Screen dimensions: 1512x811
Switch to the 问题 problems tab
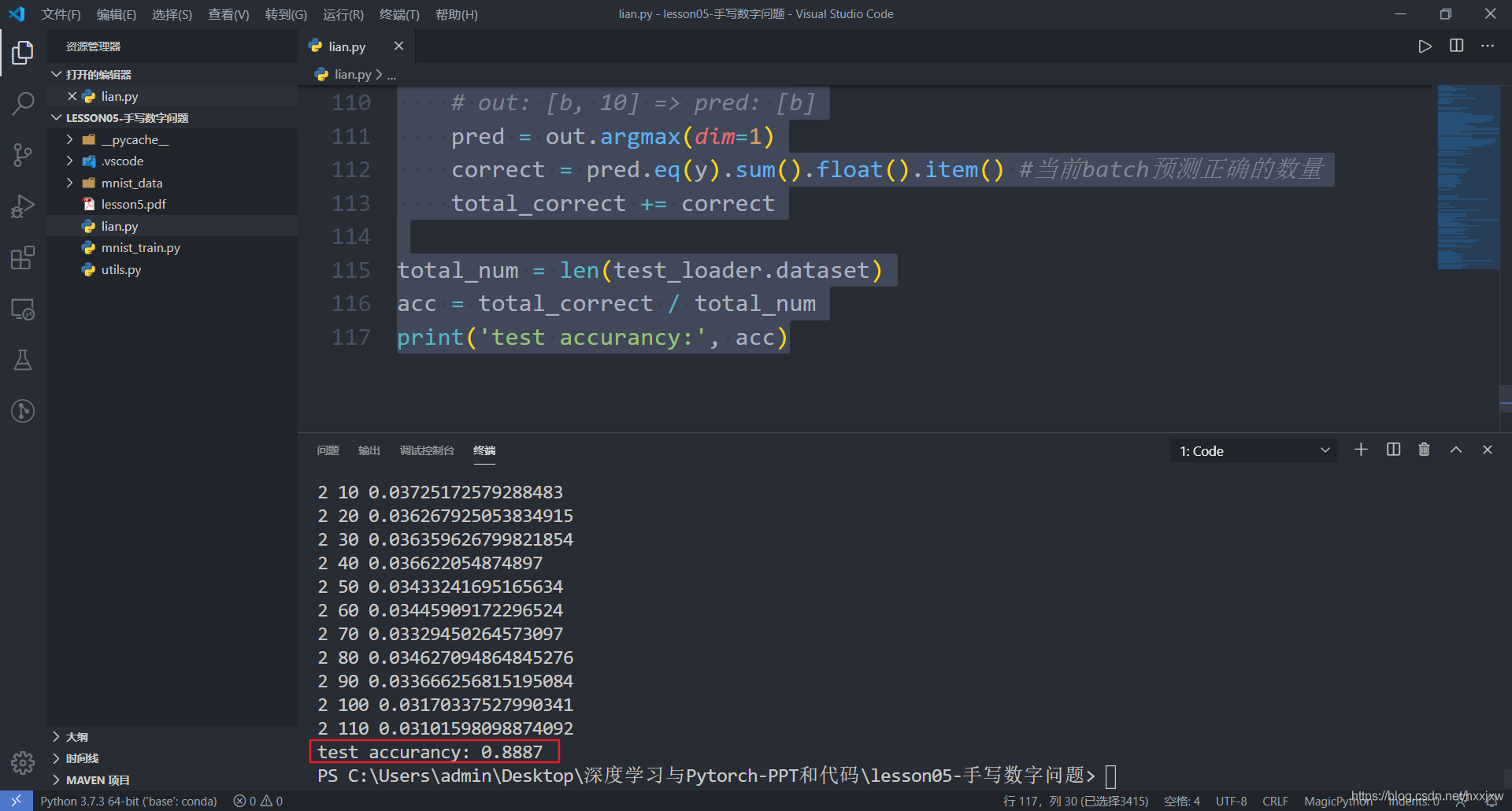pos(328,450)
